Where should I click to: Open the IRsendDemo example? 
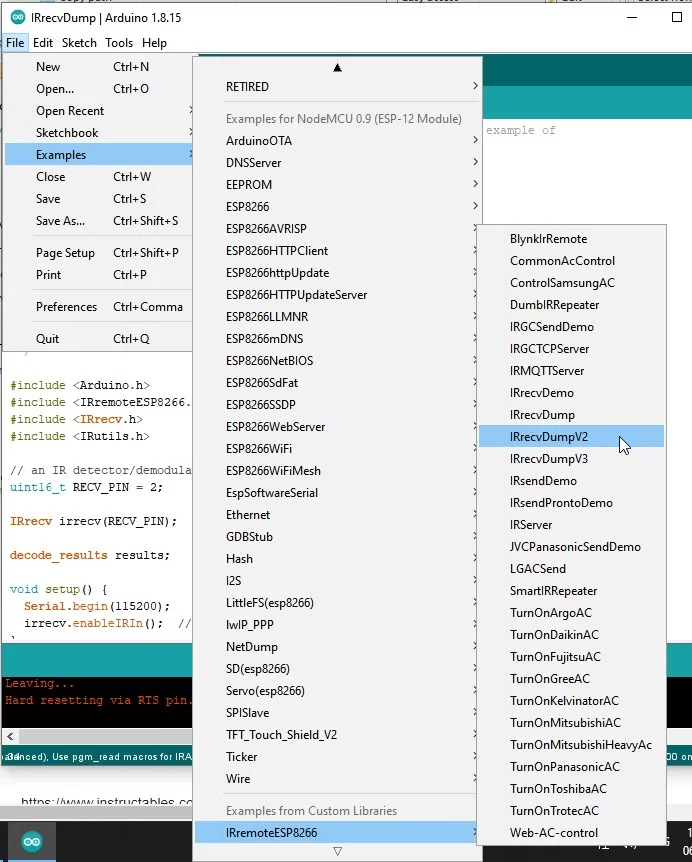(572, 480)
